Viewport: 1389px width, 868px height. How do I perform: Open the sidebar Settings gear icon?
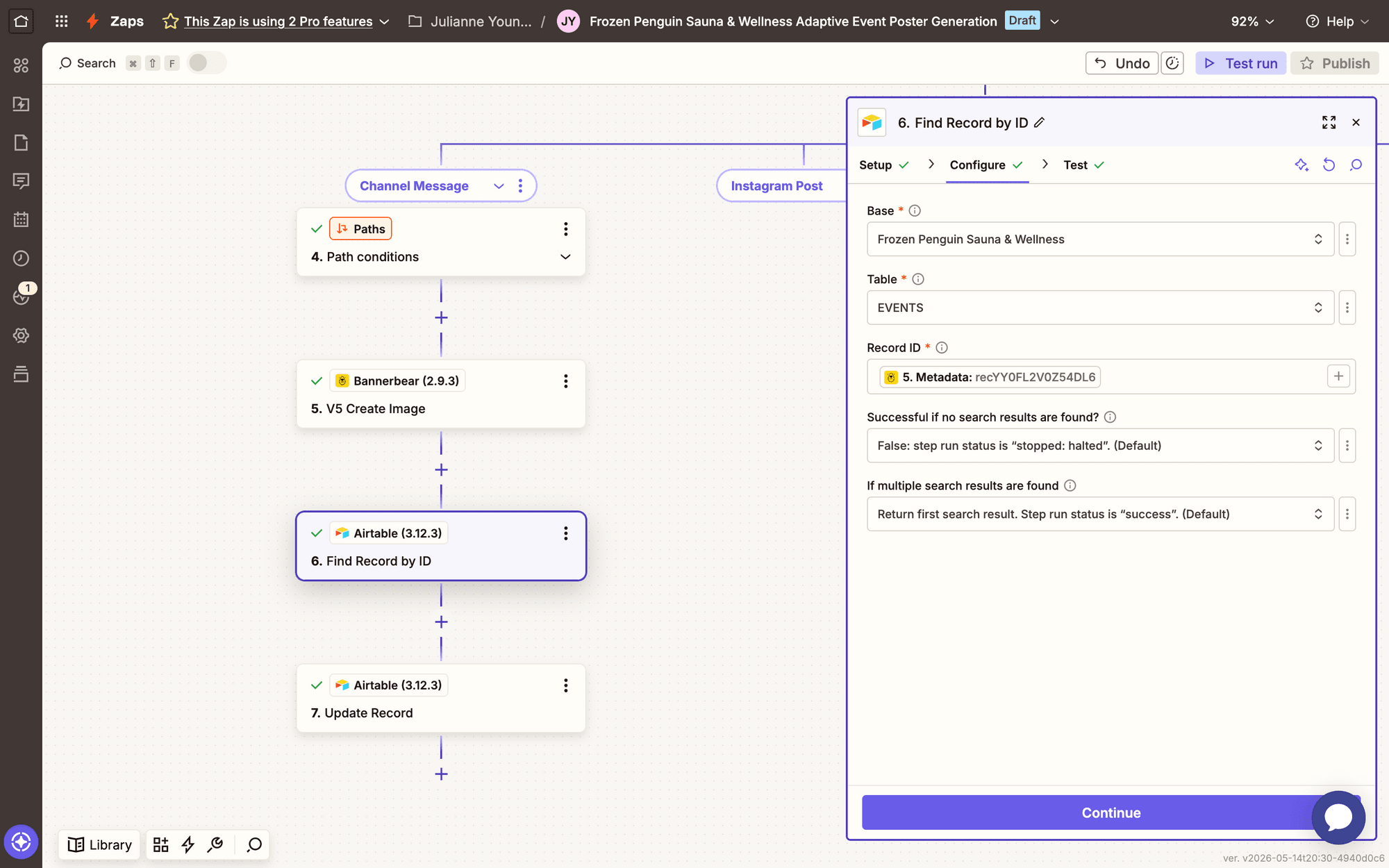(x=21, y=335)
